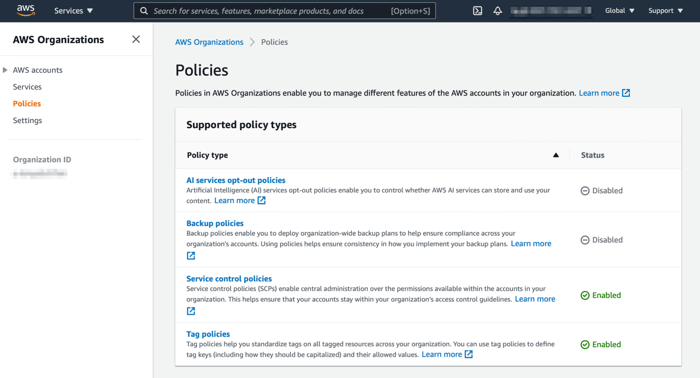Click Disabled status icon for AI services opt-out
The image size is (700, 378).
(x=585, y=191)
